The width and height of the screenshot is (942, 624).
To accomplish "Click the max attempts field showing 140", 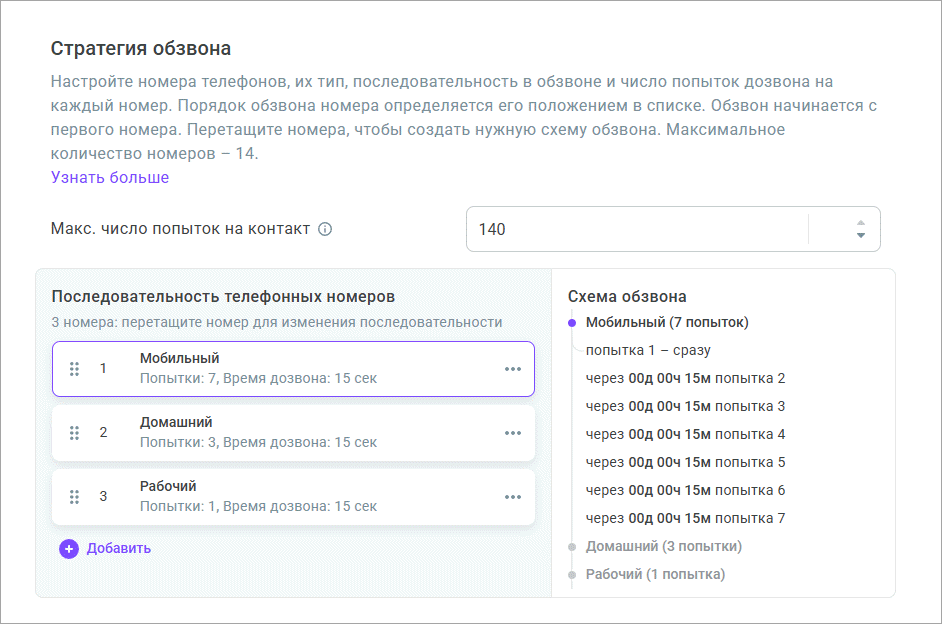I will [635, 229].
